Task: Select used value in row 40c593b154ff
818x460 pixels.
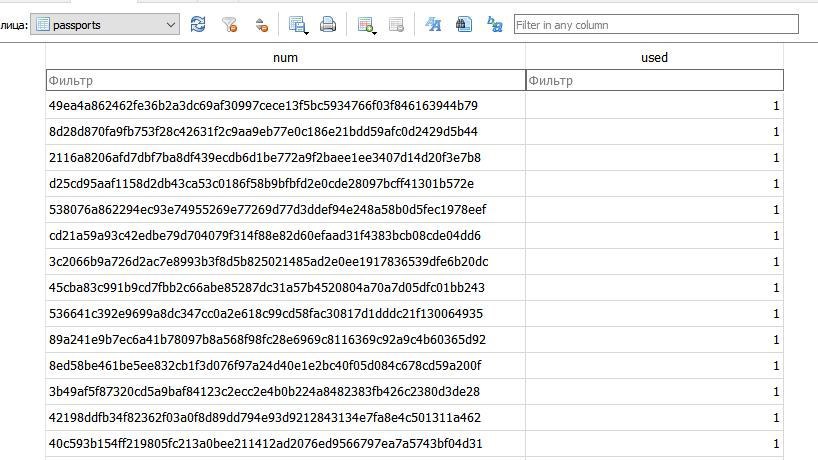Action: pos(654,444)
